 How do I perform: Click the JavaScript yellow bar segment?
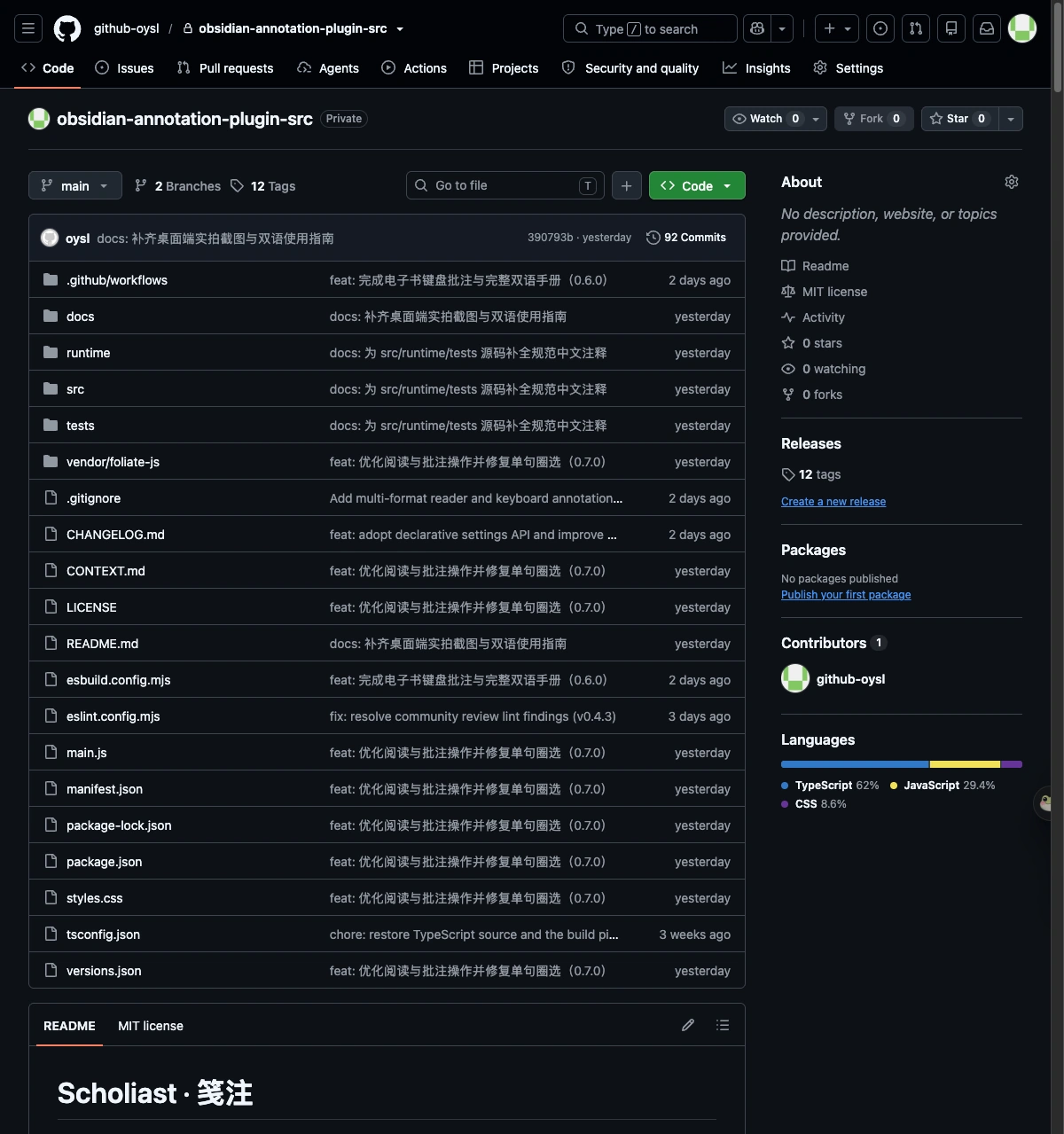[965, 764]
